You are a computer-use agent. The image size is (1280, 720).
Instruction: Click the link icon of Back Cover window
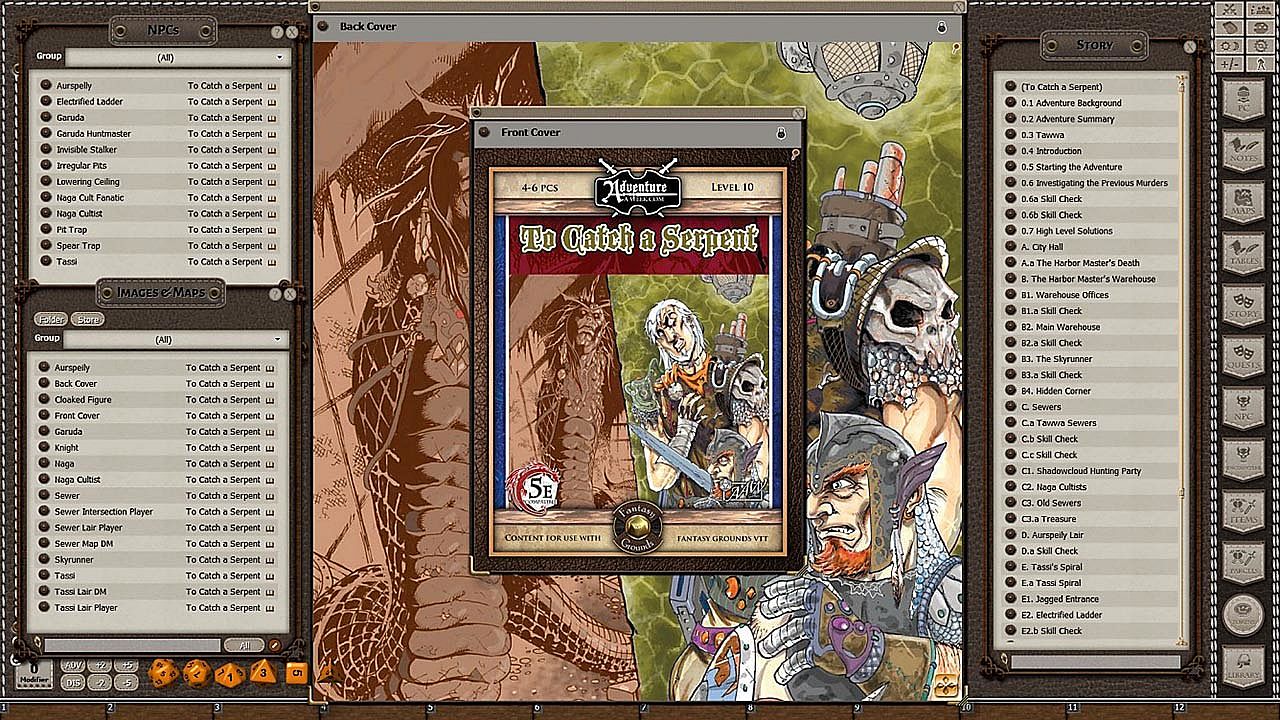click(323, 26)
